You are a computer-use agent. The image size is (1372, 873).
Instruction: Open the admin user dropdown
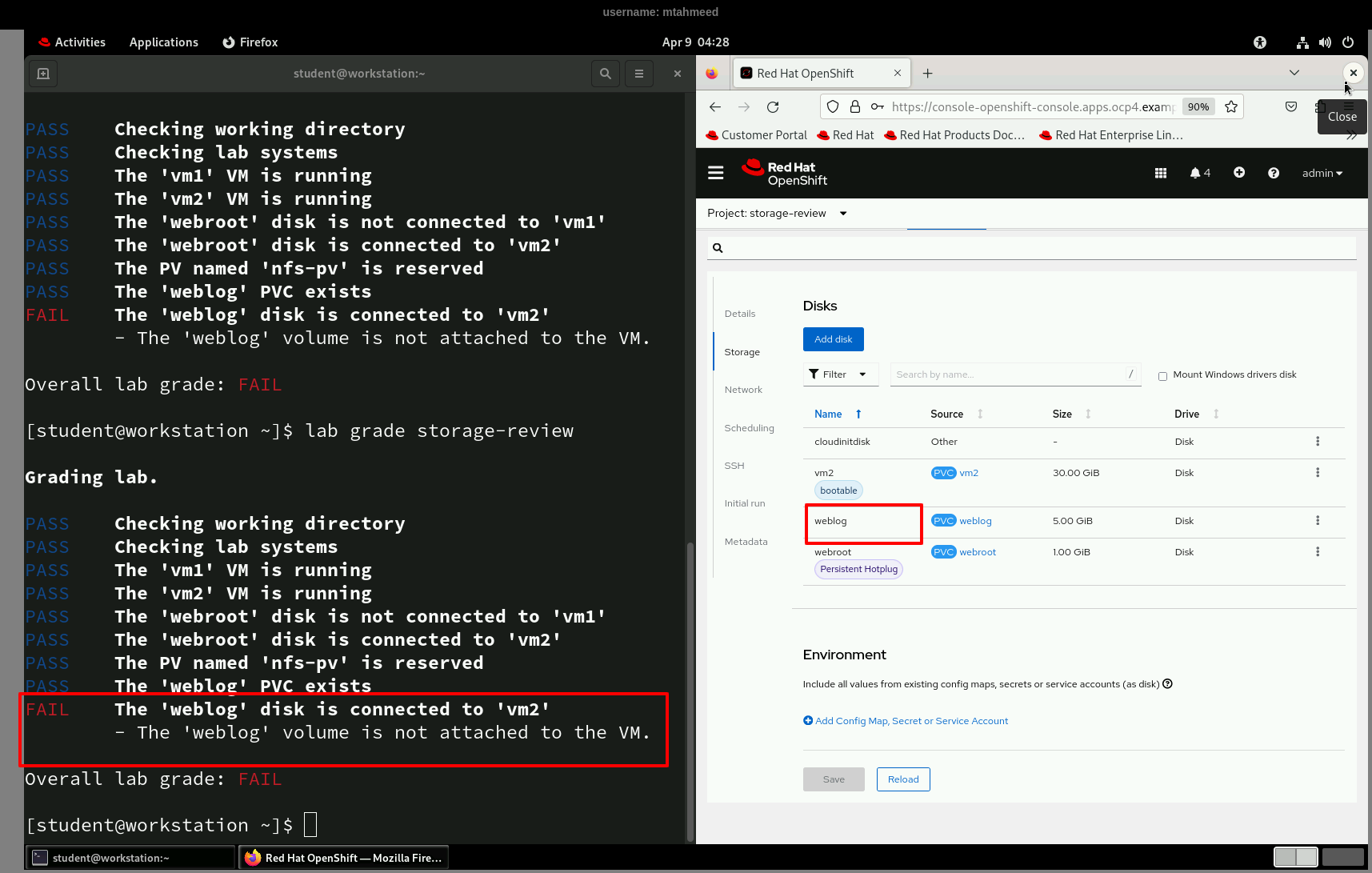point(1322,173)
